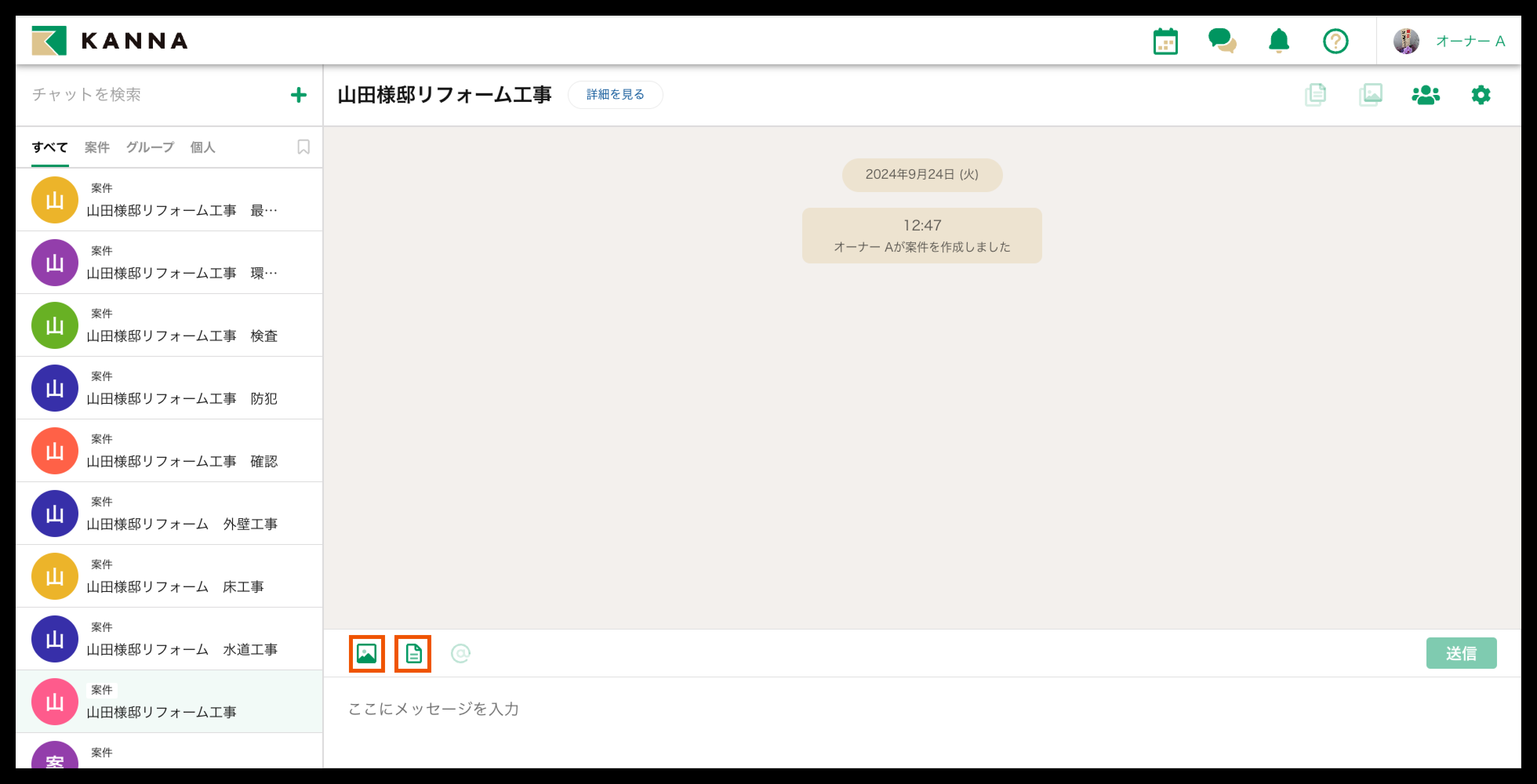Screen dimensions: 1537x784
Task: Click the help question mark icon
Action: pyautogui.click(x=1335, y=42)
